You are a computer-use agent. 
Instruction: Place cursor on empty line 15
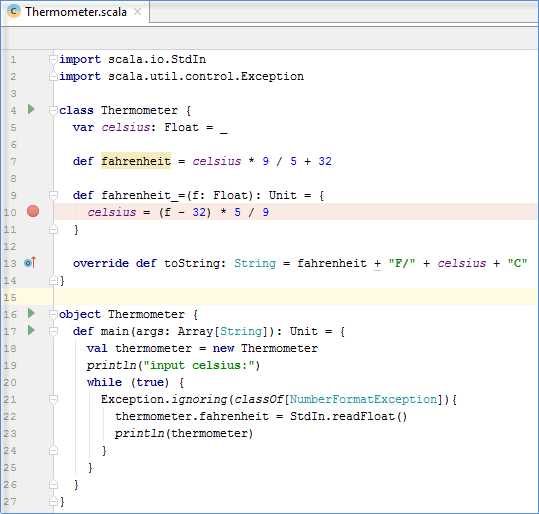296,297
